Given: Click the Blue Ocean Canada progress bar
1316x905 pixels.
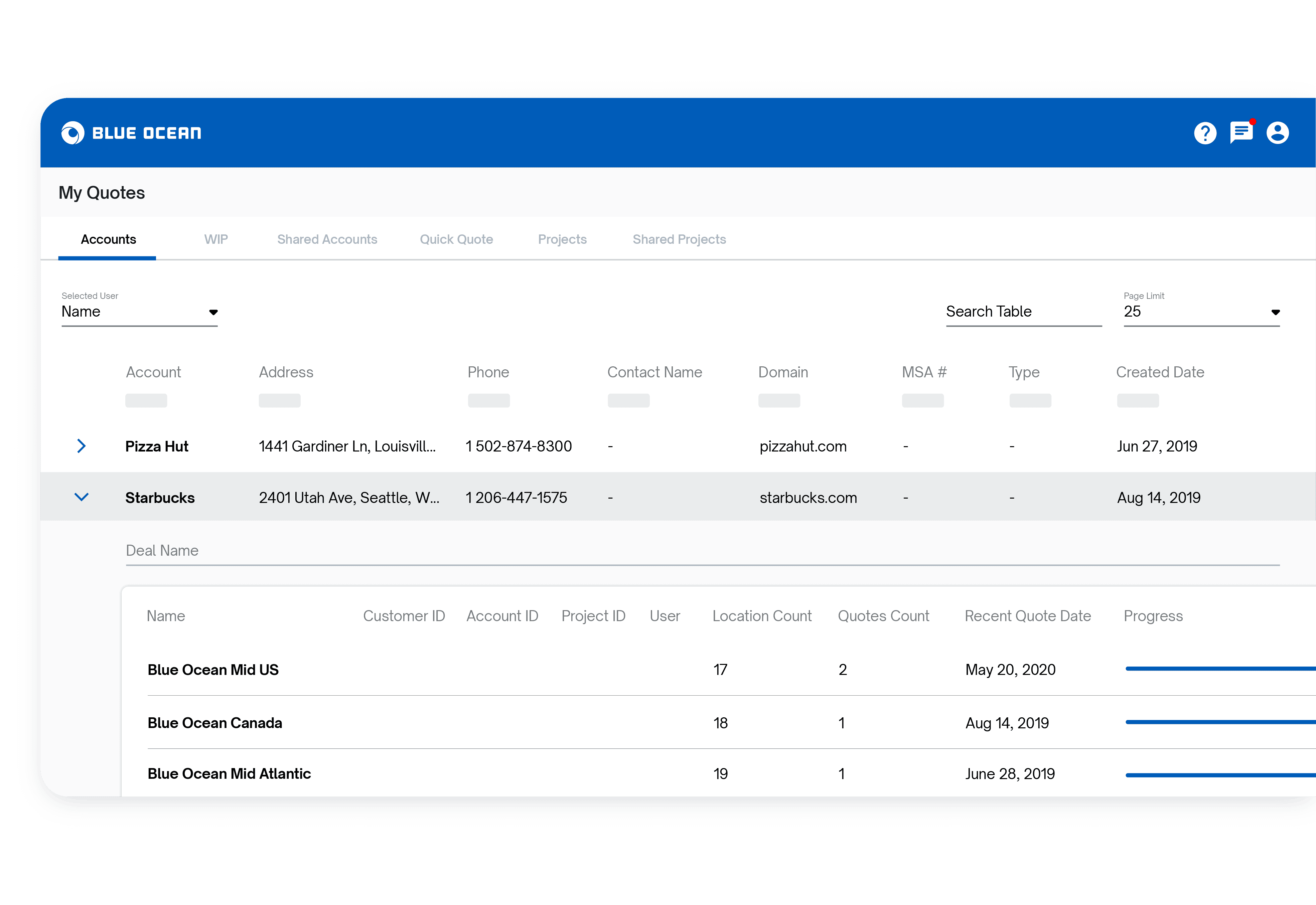Looking at the screenshot, I should 1221,722.
